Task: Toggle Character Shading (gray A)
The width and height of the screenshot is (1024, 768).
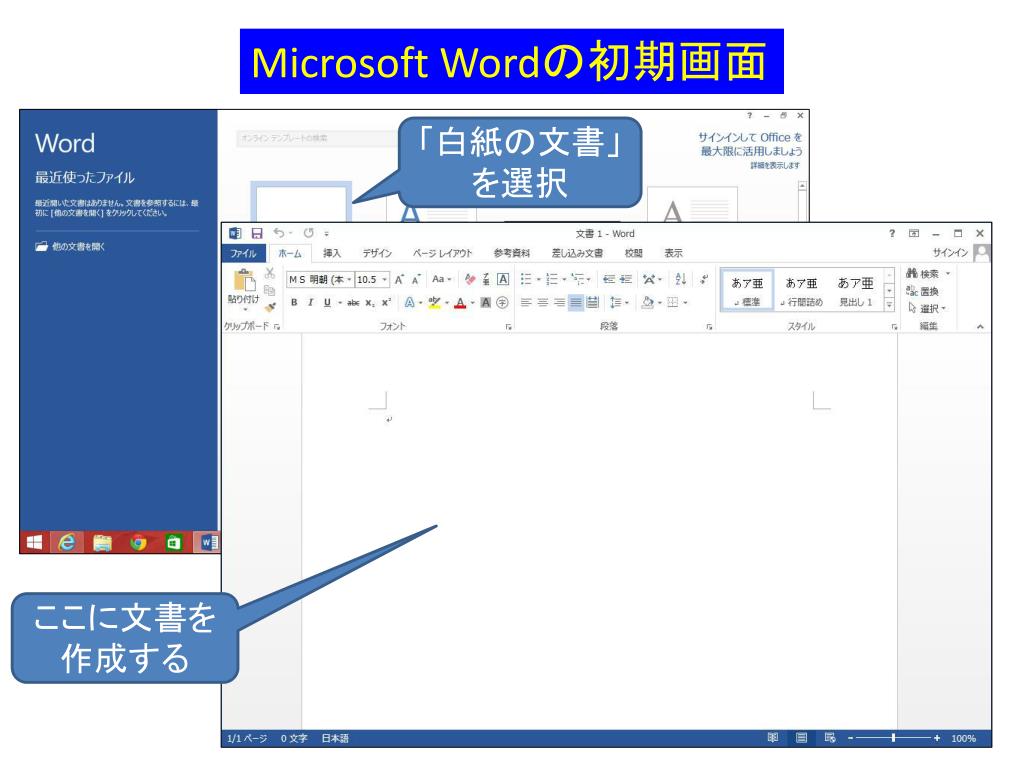Action: (485, 302)
